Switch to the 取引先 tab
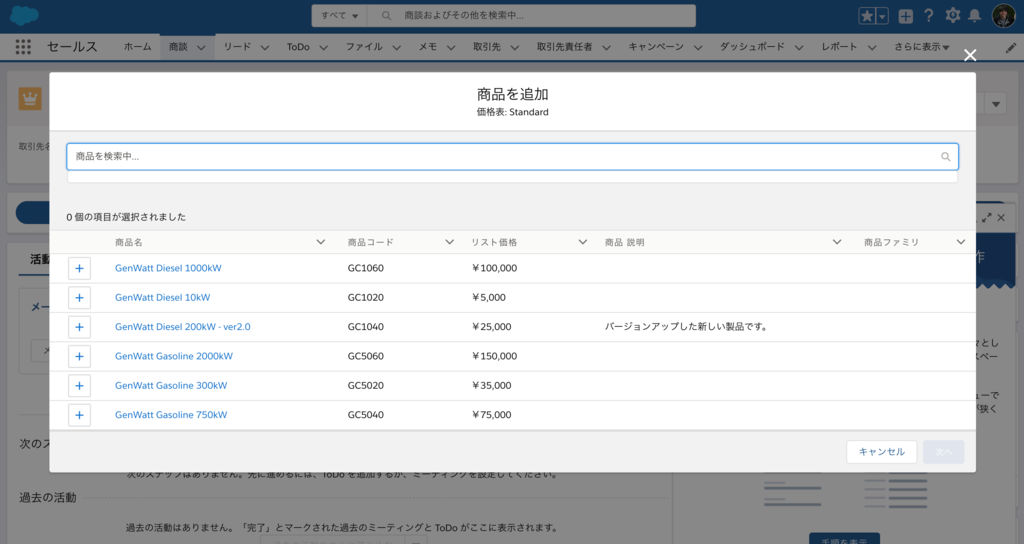 coord(487,47)
